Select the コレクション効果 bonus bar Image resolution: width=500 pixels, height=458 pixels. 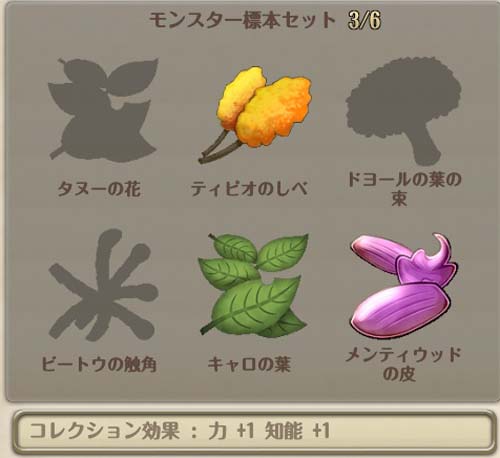click(254, 432)
